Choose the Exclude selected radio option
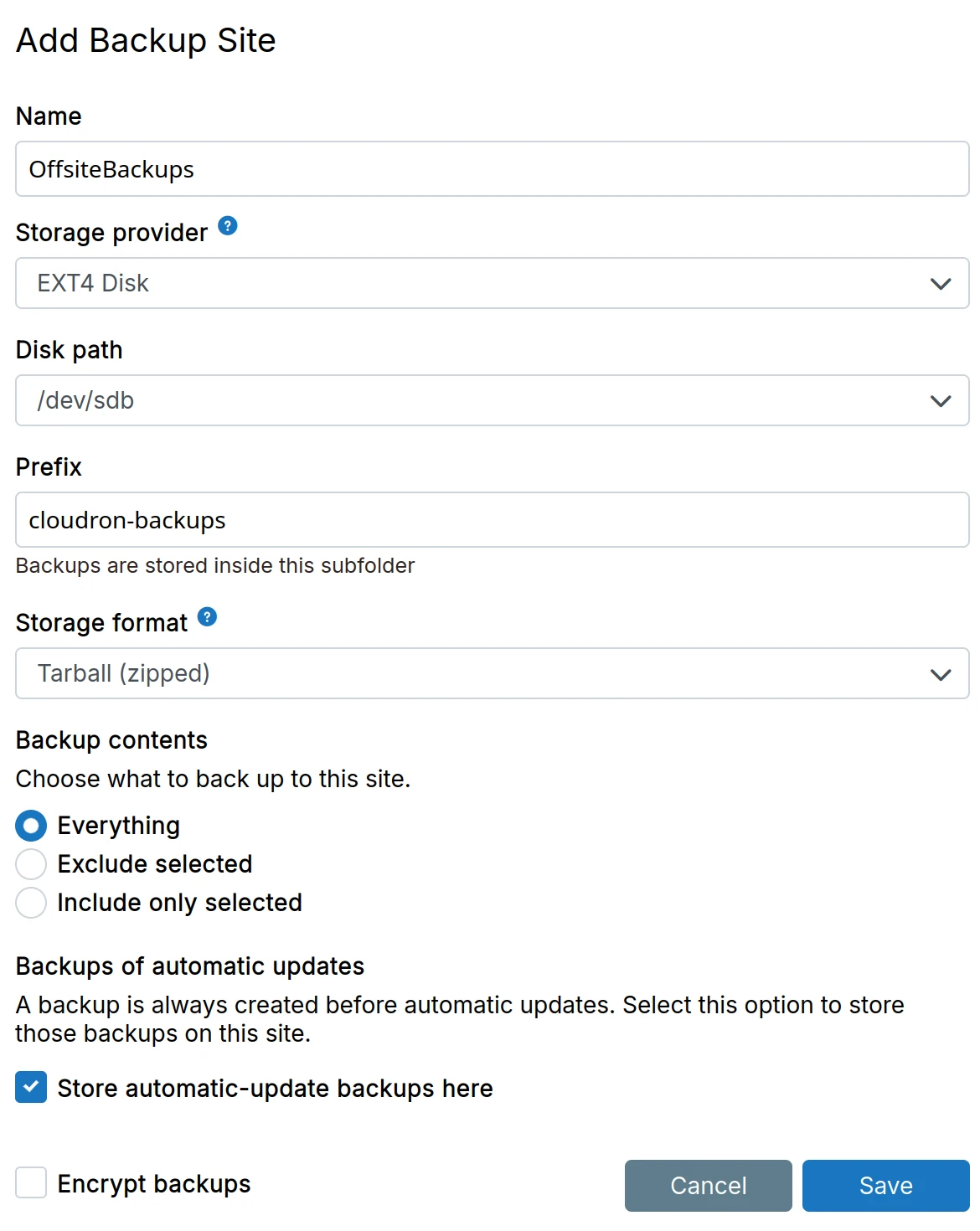This screenshot has width=980, height=1231. tap(31, 864)
